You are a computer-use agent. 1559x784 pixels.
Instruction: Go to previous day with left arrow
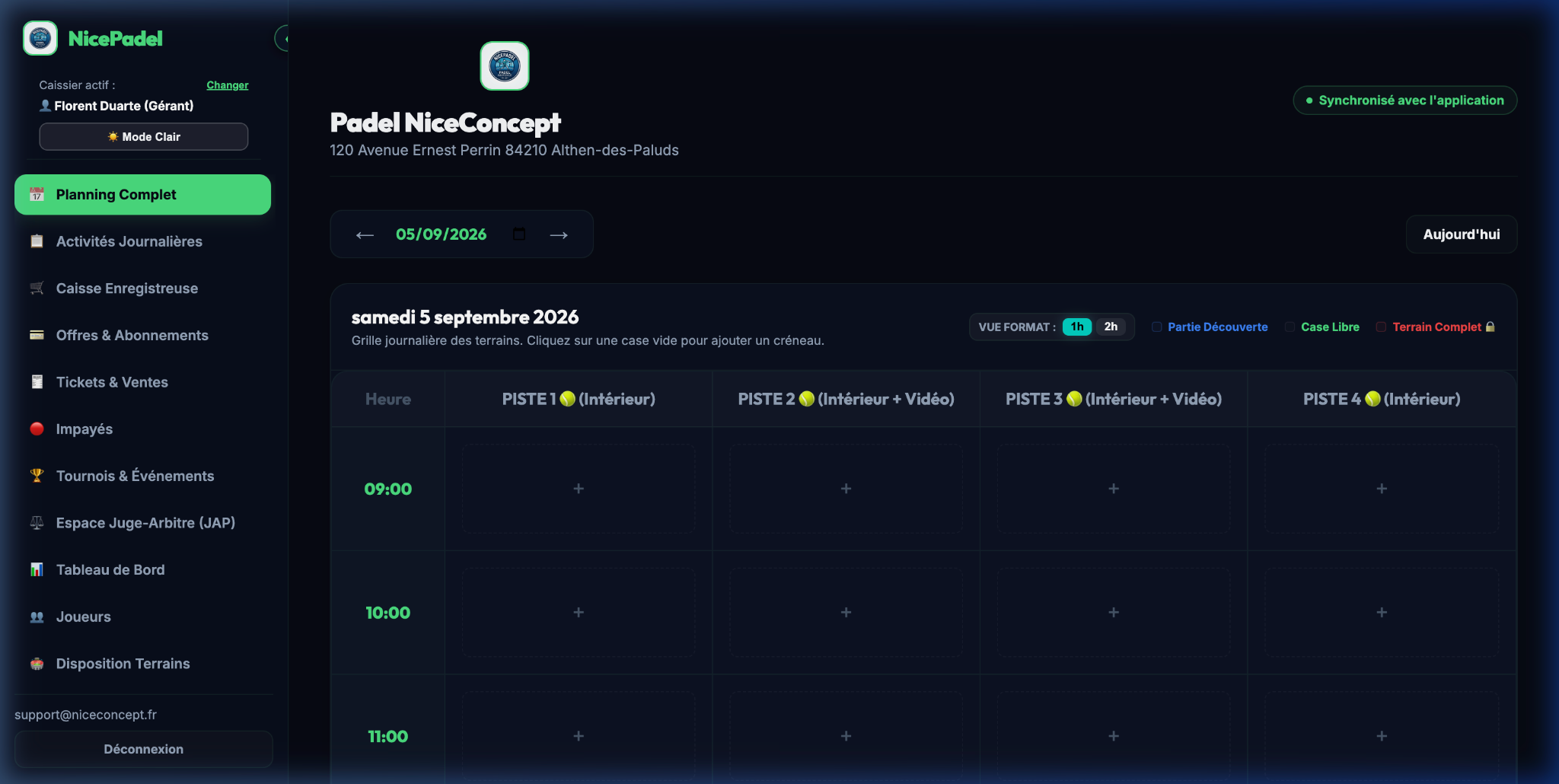click(365, 235)
